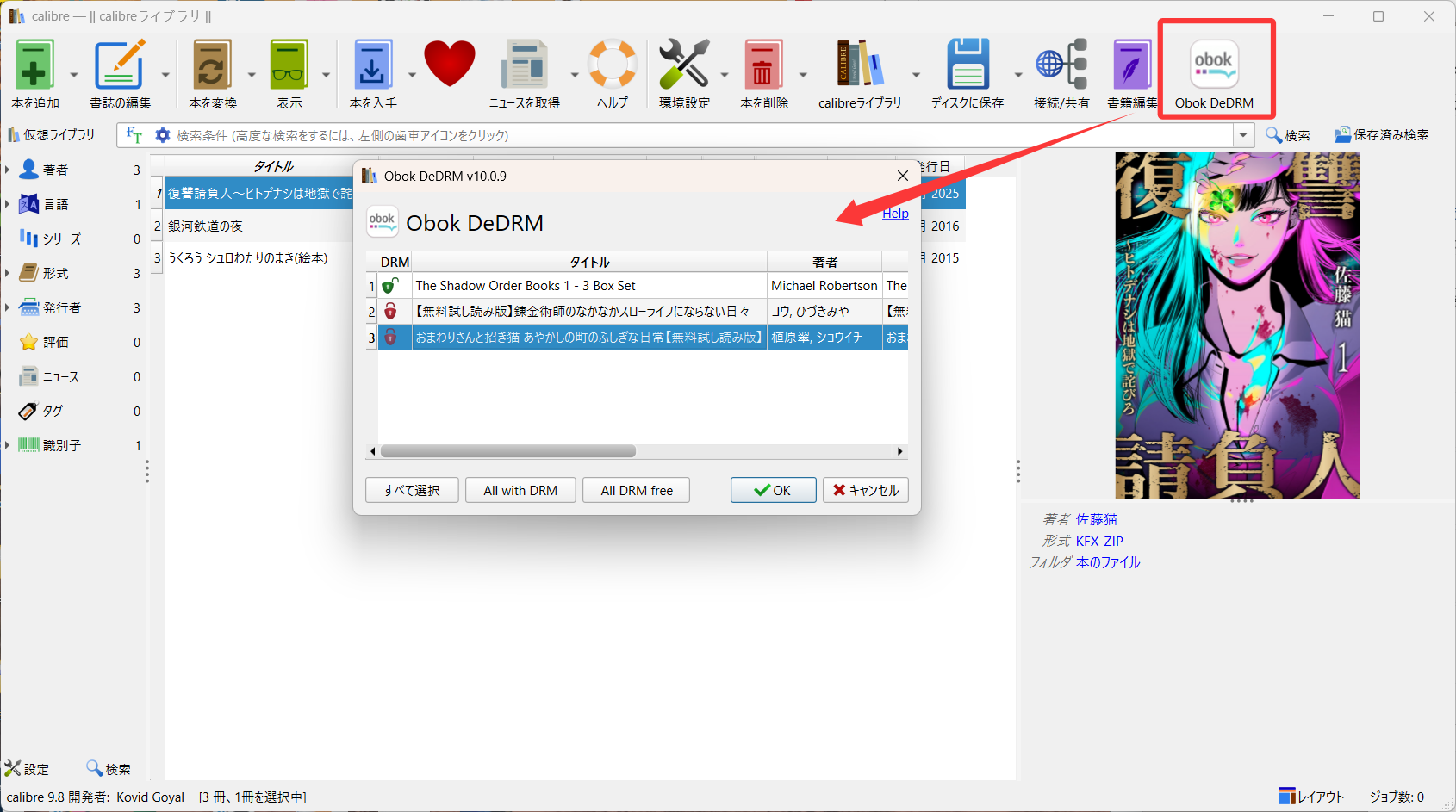Image resolution: width=1456 pixels, height=812 pixels.
Task: Expand the 形式 category in tag browser
Action: click(x=7, y=273)
